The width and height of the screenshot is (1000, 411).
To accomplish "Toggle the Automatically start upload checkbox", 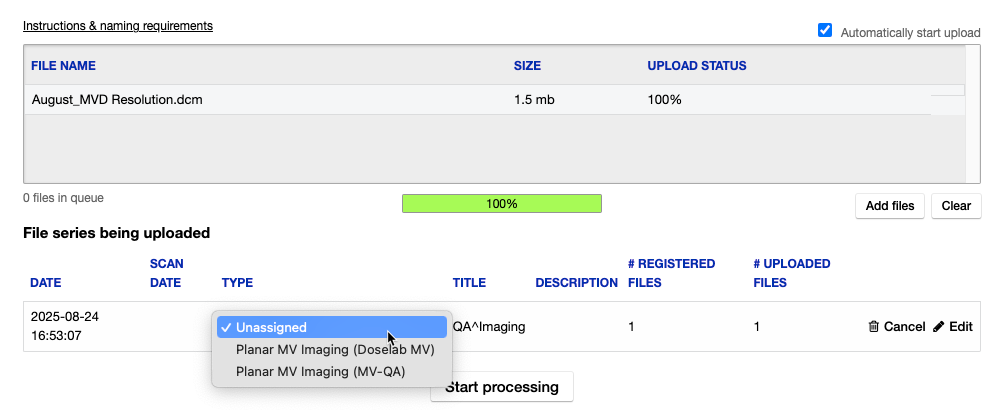I will [x=825, y=31].
